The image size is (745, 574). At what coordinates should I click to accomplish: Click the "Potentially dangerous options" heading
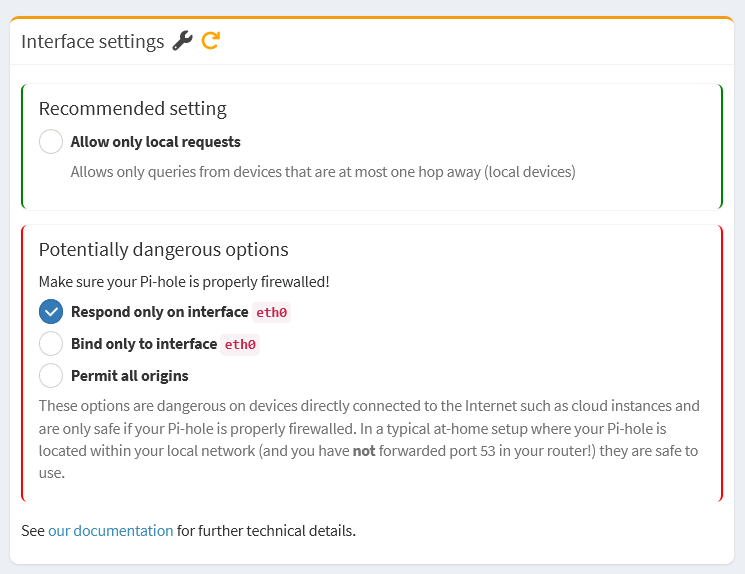point(163,249)
